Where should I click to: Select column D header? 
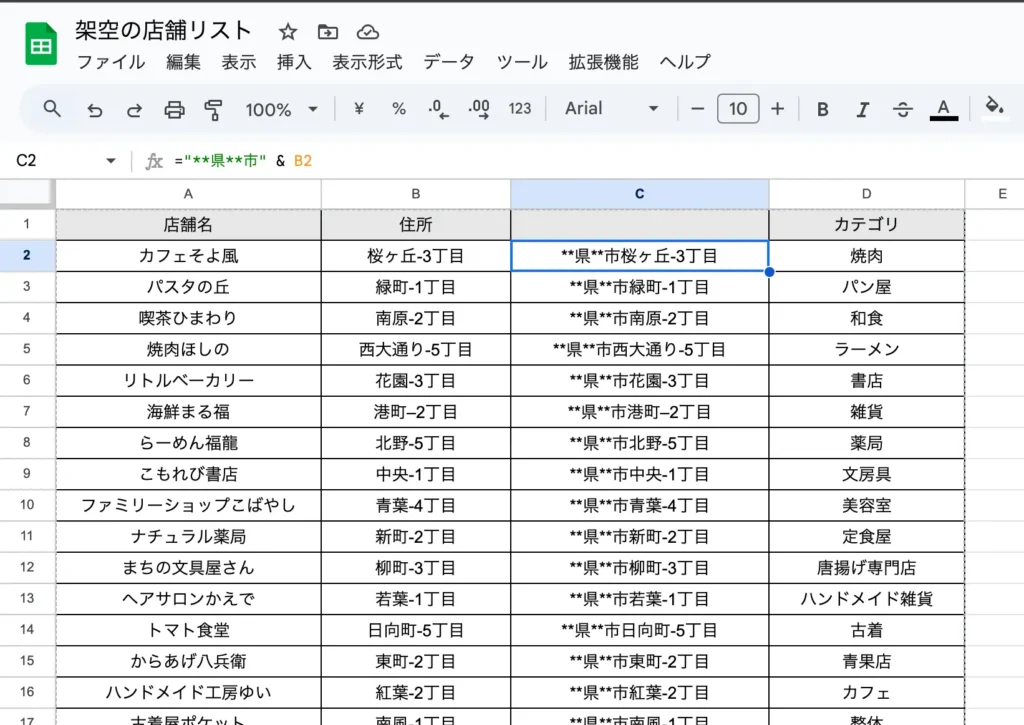[x=866, y=194]
